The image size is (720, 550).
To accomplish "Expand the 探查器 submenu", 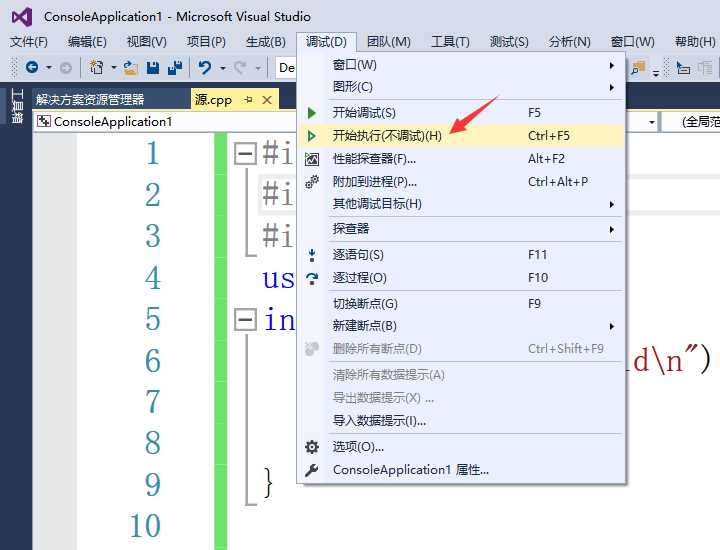I will (462, 229).
